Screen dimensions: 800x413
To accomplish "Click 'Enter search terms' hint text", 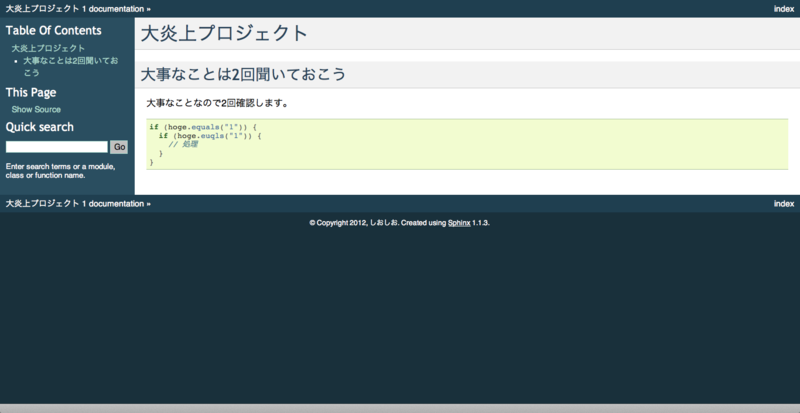I will pos(60,171).
